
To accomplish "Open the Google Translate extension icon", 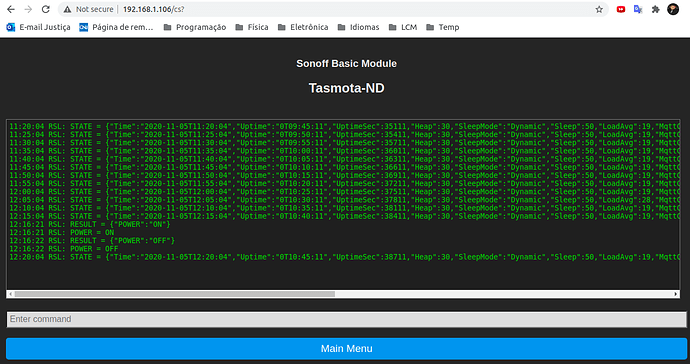I will click(x=638, y=9).
